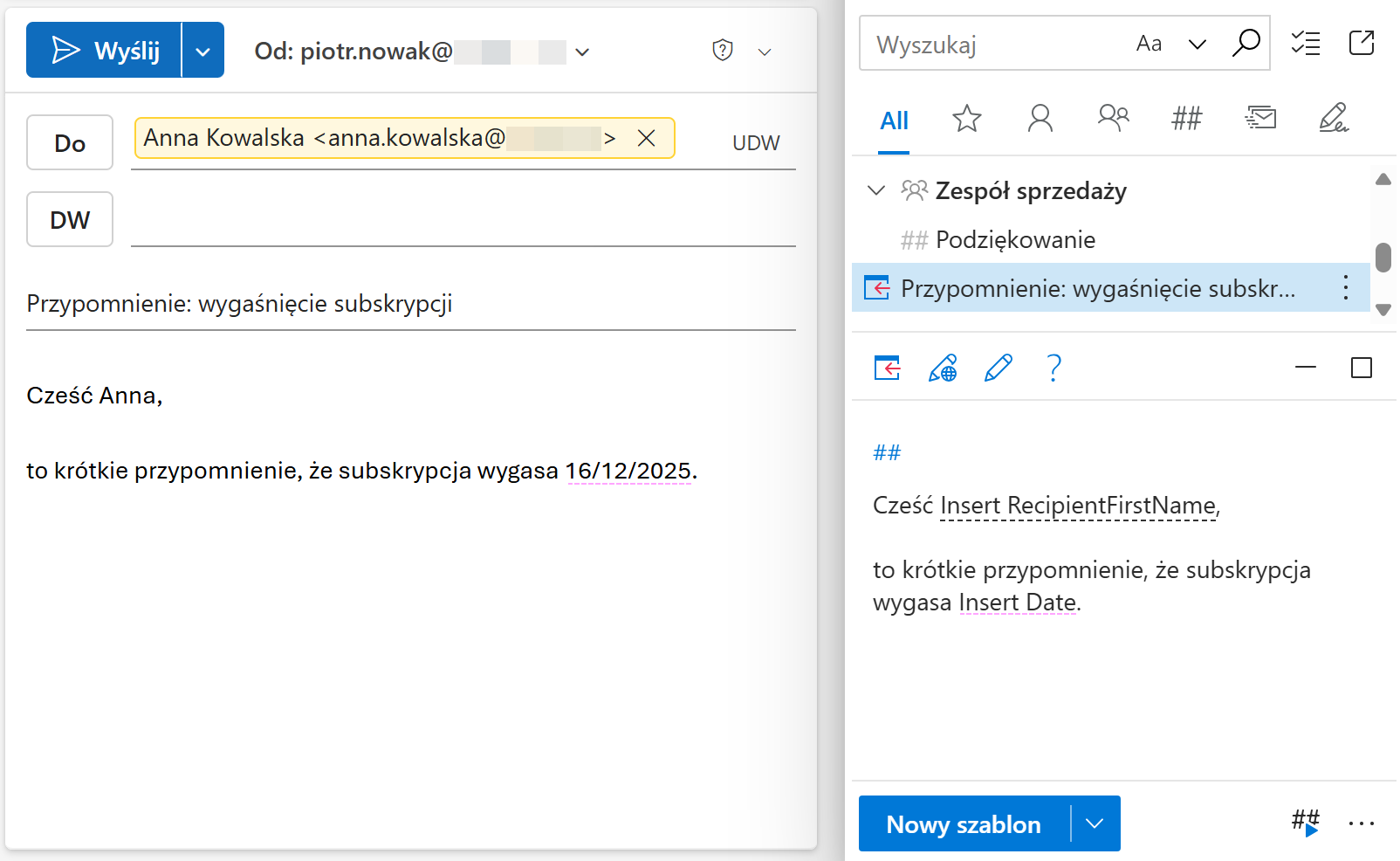
Task: Collapse the Zespół sprzedaży group
Action: pos(875,190)
